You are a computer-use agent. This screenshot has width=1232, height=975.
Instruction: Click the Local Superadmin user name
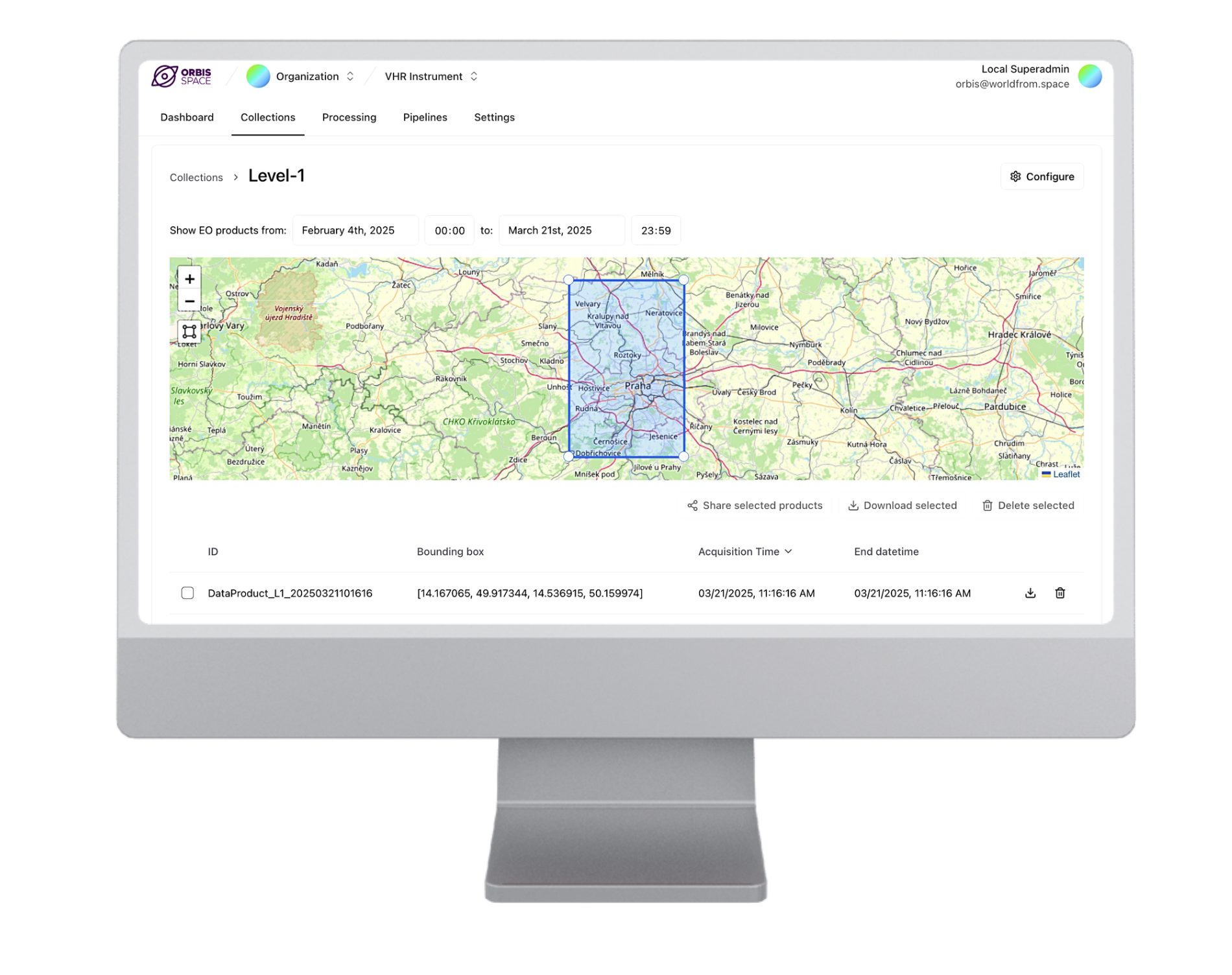coord(1025,69)
